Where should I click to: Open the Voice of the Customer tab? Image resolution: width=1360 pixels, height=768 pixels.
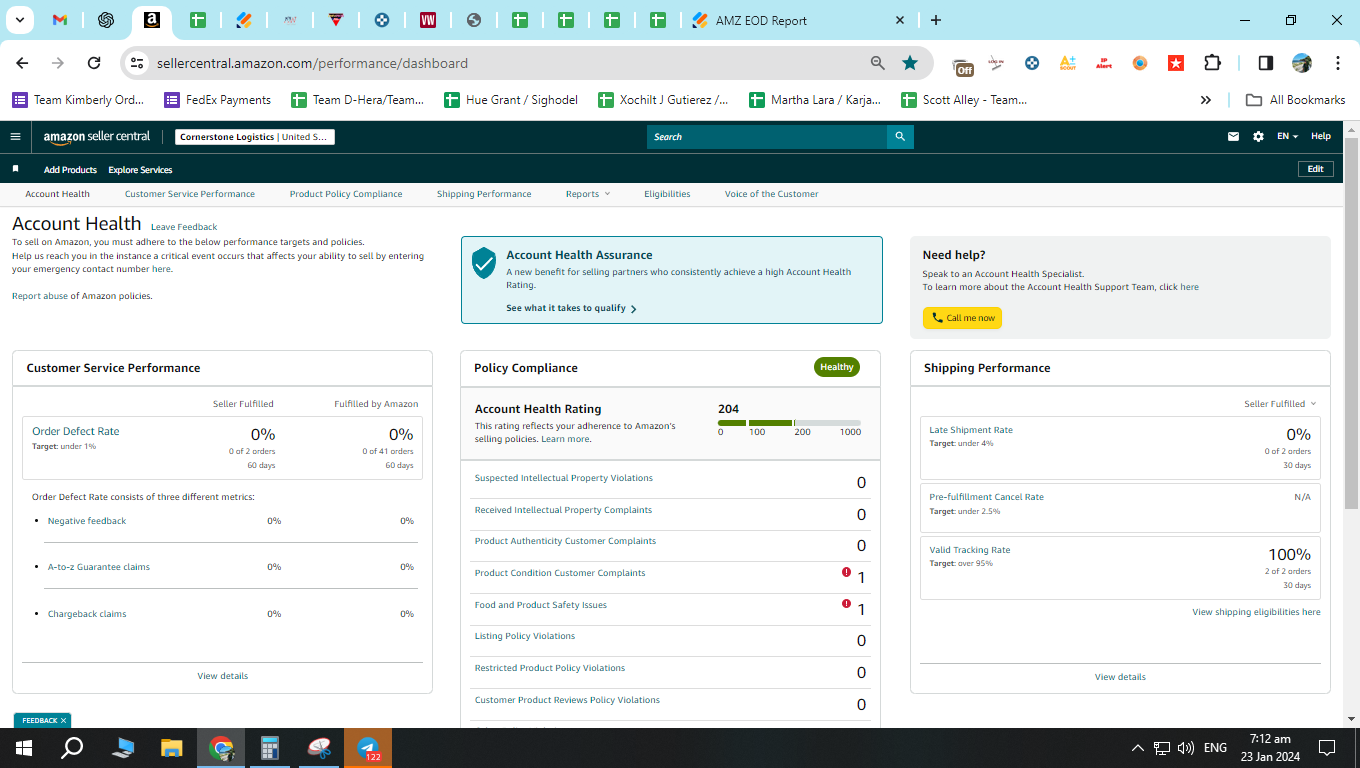[x=772, y=194]
